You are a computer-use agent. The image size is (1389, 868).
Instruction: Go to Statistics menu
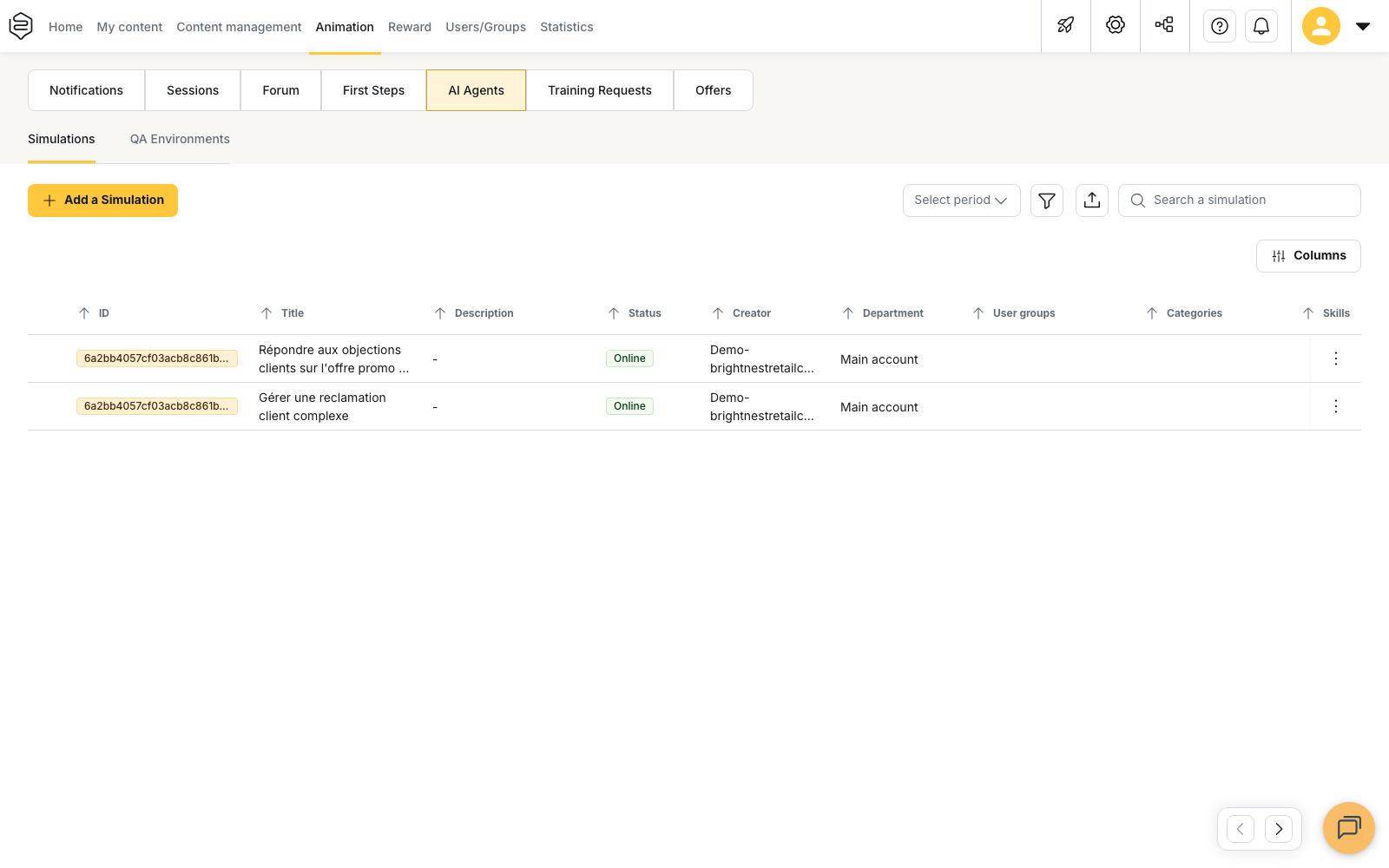(x=567, y=27)
